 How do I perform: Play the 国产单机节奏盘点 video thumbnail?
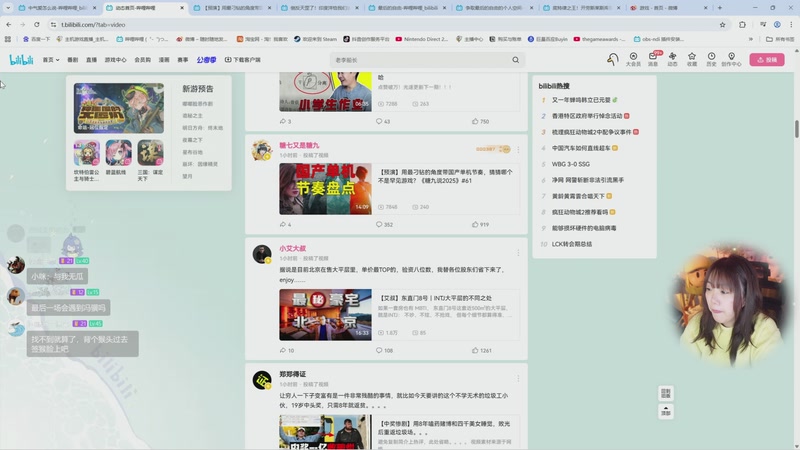pyautogui.click(x=325, y=189)
